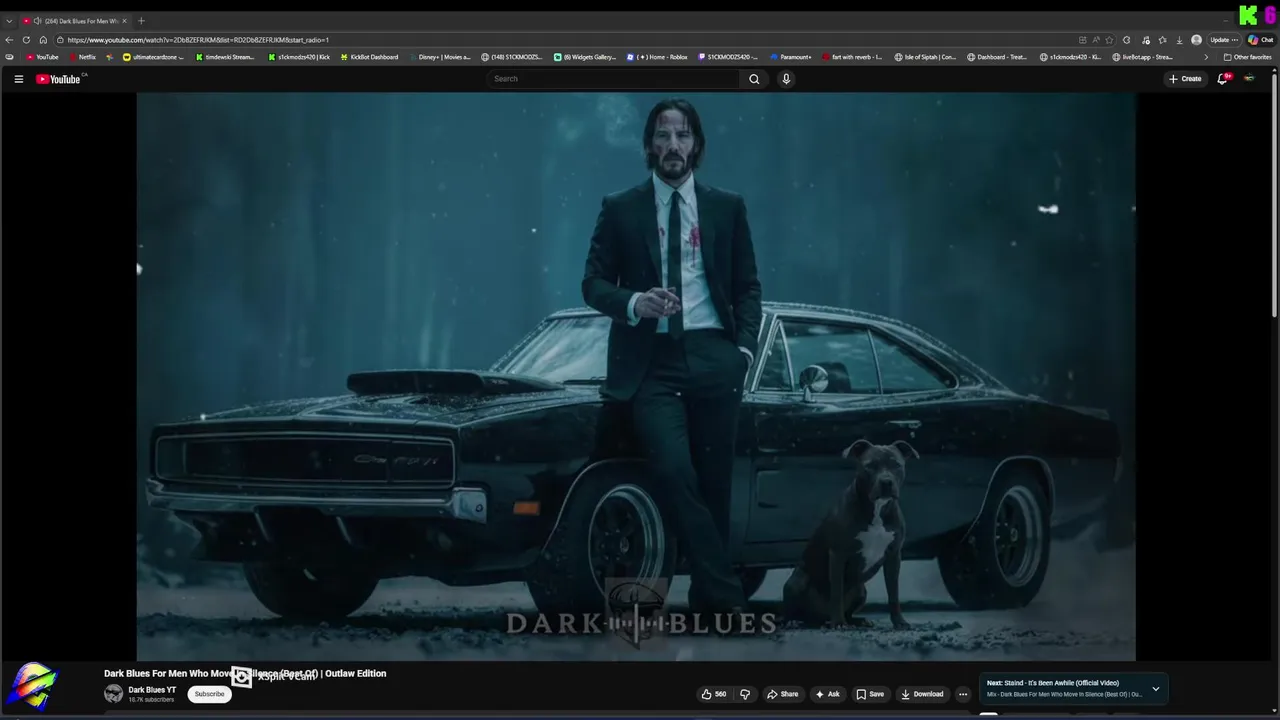Close the Dark Blues YouTube tab

[x=124, y=21]
